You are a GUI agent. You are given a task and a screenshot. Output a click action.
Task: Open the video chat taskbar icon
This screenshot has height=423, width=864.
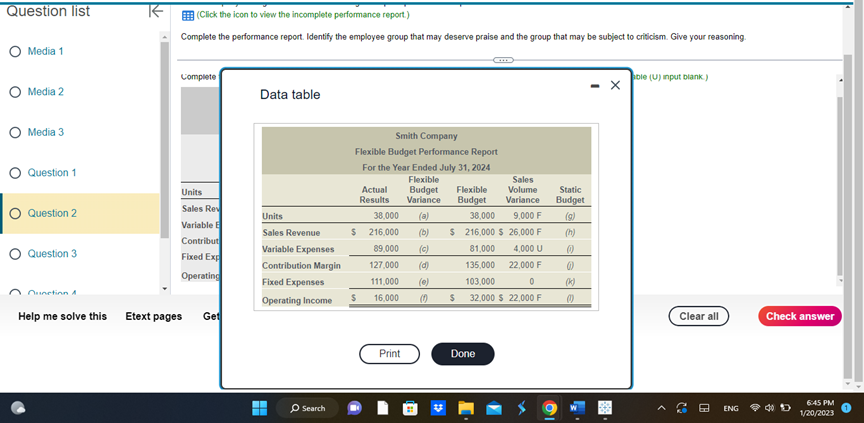(354, 408)
